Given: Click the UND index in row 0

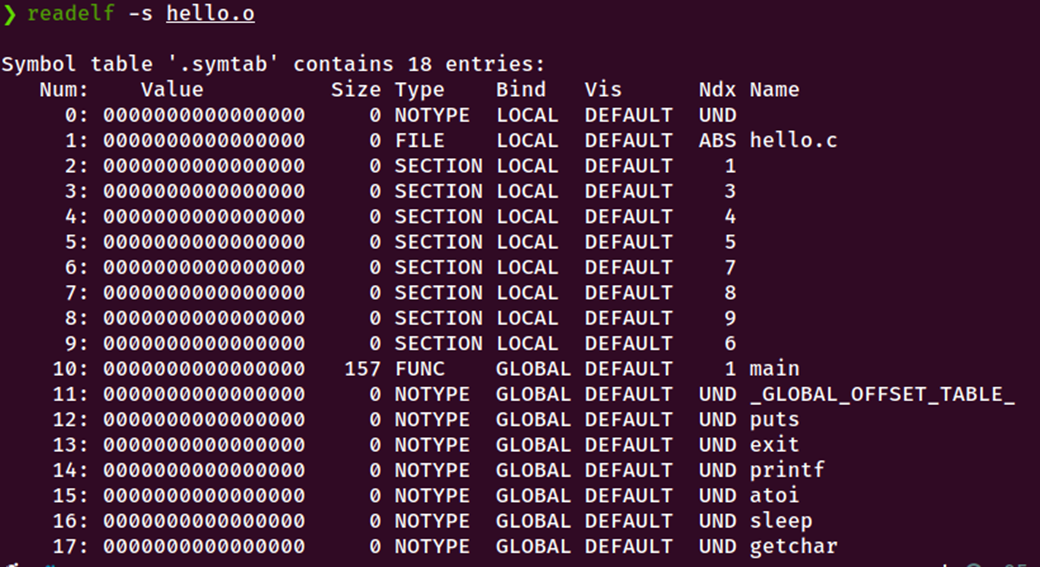Looking at the screenshot, I should click(717, 115).
